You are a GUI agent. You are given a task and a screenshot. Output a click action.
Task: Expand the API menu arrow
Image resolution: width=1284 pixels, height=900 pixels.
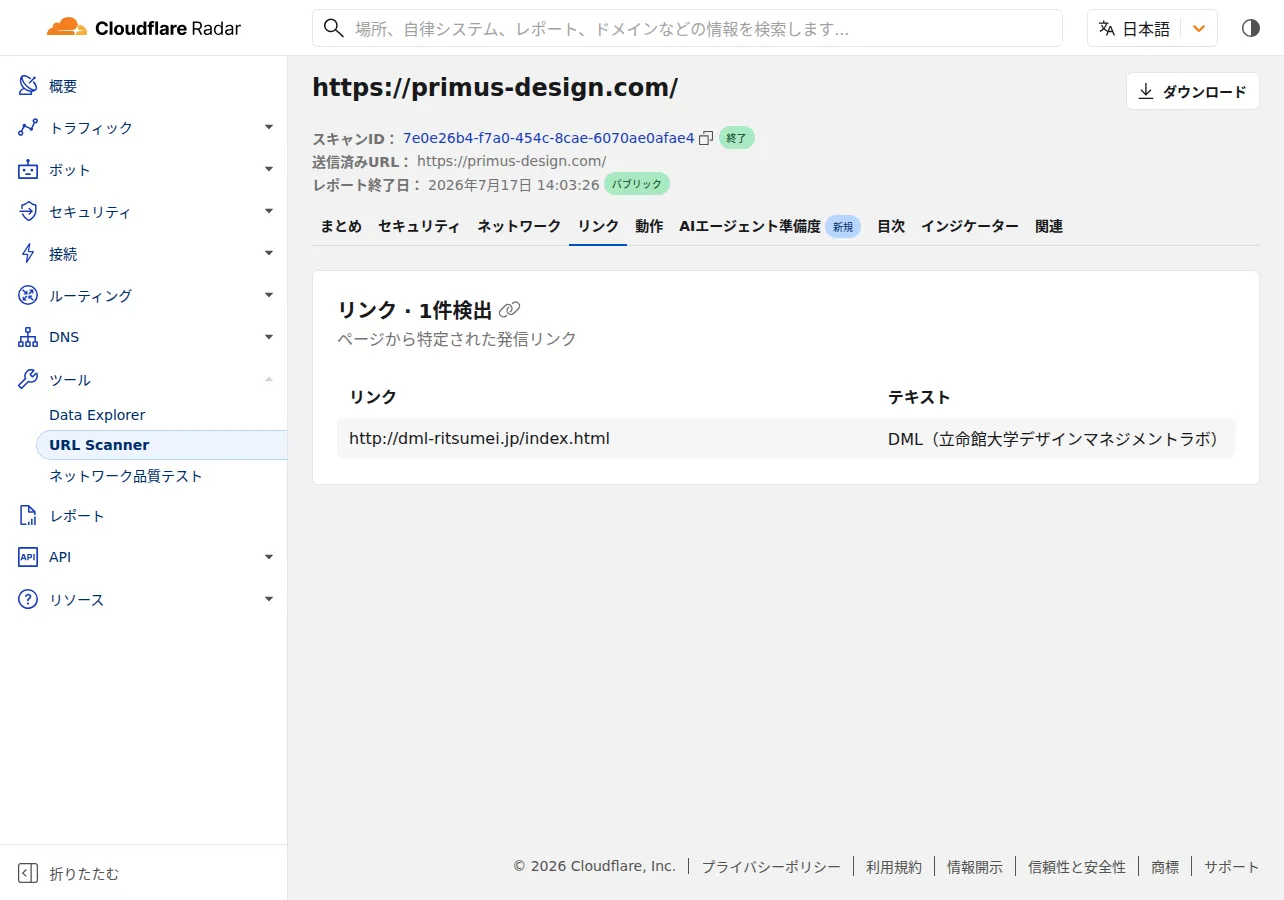tap(269, 556)
